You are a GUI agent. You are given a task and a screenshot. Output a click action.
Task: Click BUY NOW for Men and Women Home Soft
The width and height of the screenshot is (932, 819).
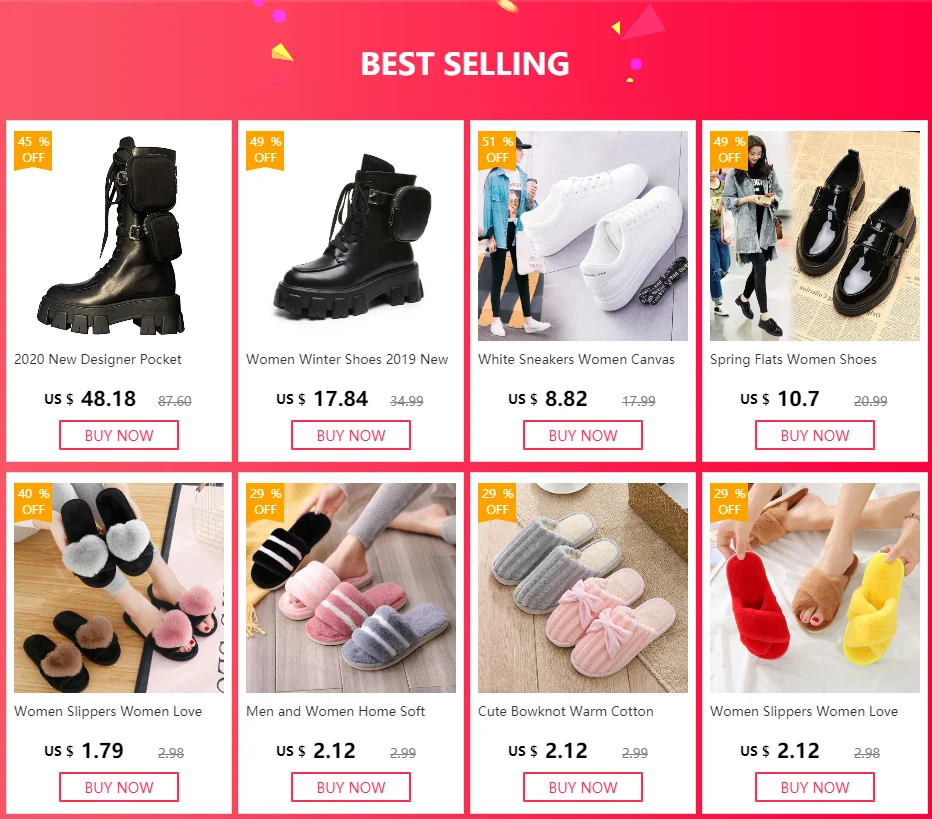351,787
